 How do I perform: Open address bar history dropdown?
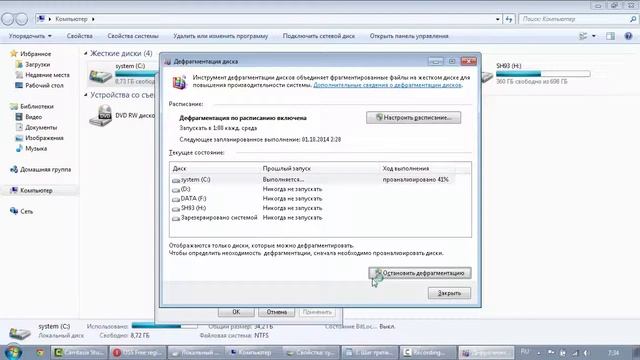tap(497, 19)
